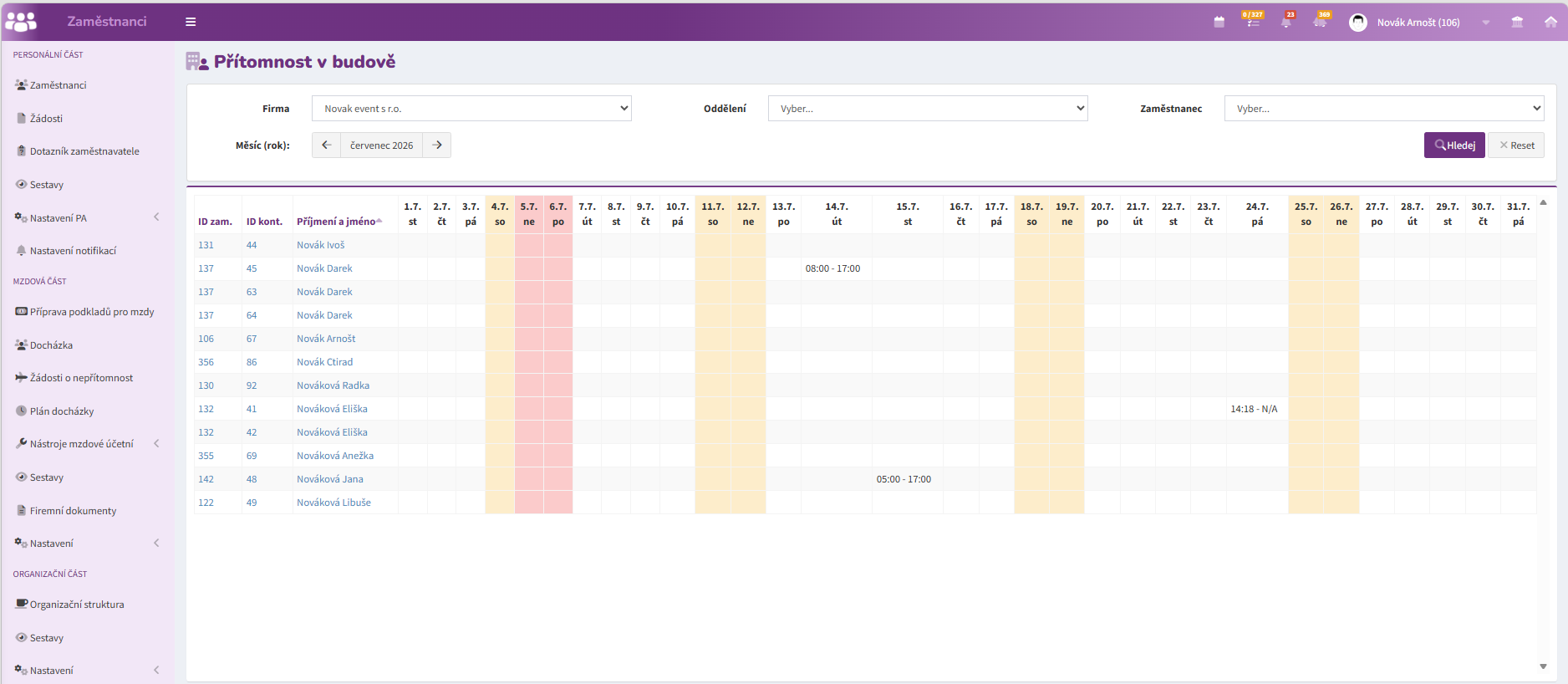Image resolution: width=1568 pixels, height=684 pixels.
Task: Expand Nástroje mzdové účetní menu
Action: click(x=87, y=444)
